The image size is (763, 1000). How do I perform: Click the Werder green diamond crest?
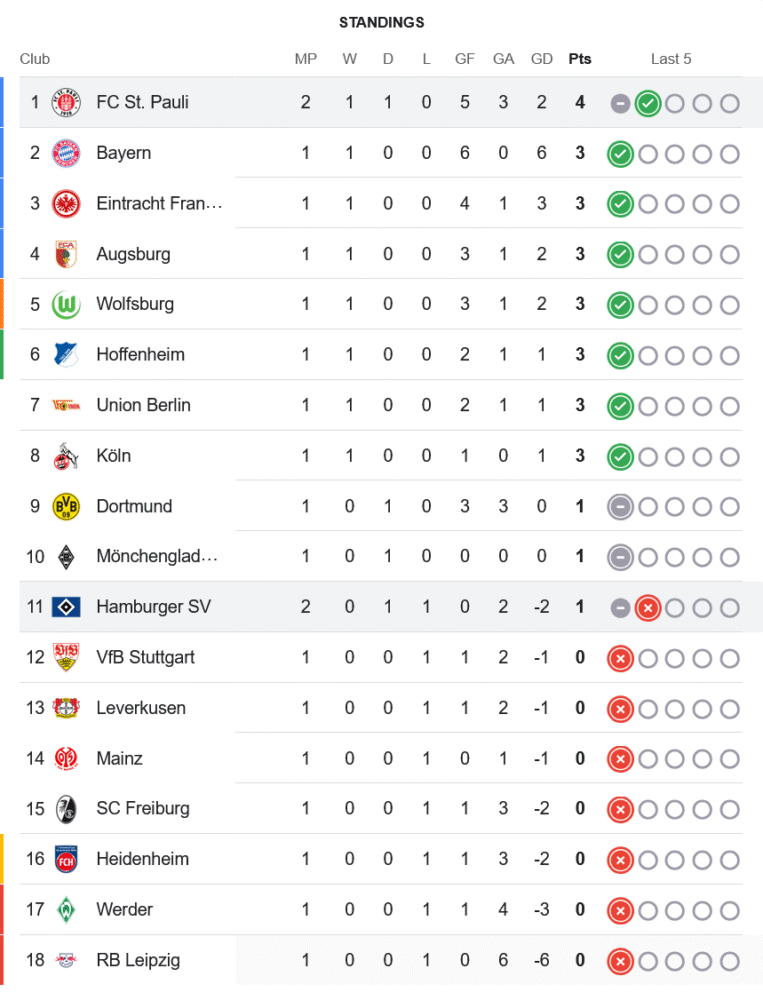pyautogui.click(x=65, y=910)
